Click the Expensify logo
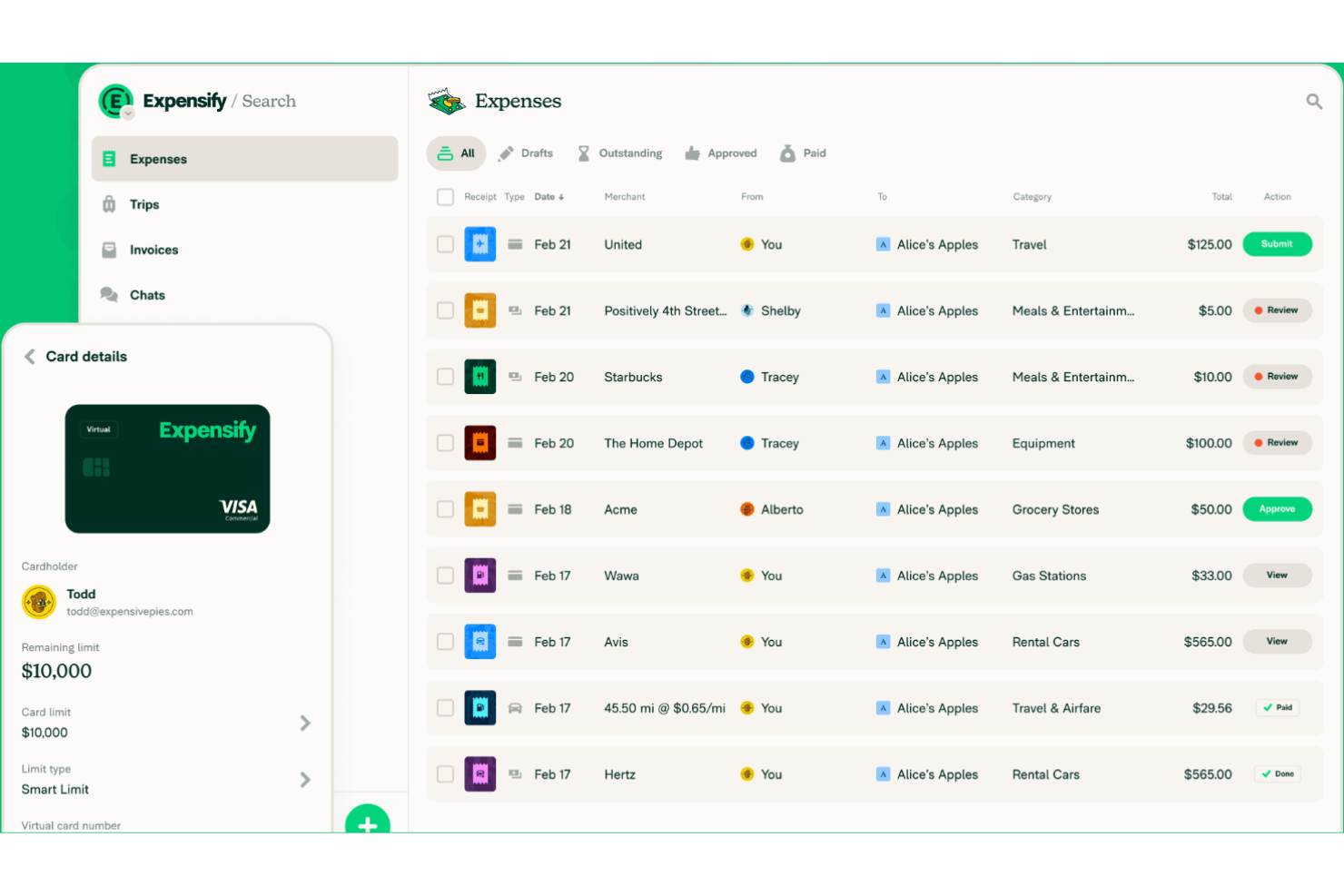 (x=116, y=101)
